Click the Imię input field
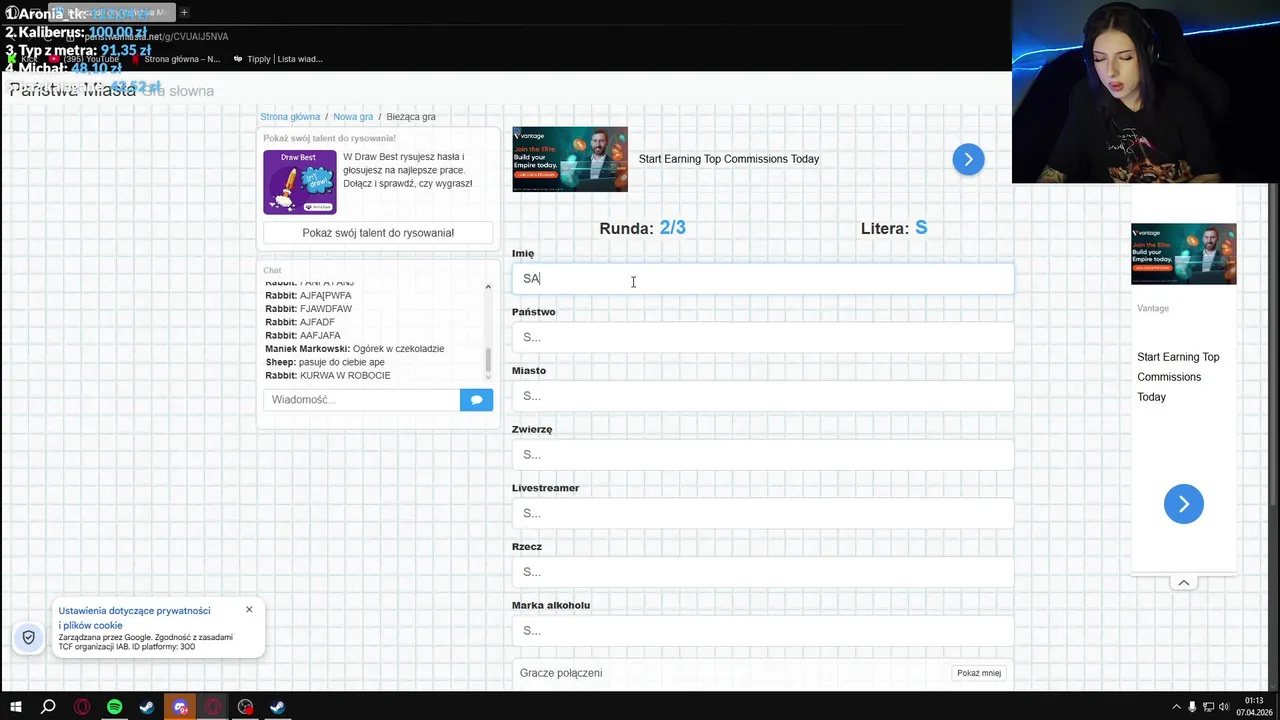This screenshot has width=1280, height=720. click(763, 279)
